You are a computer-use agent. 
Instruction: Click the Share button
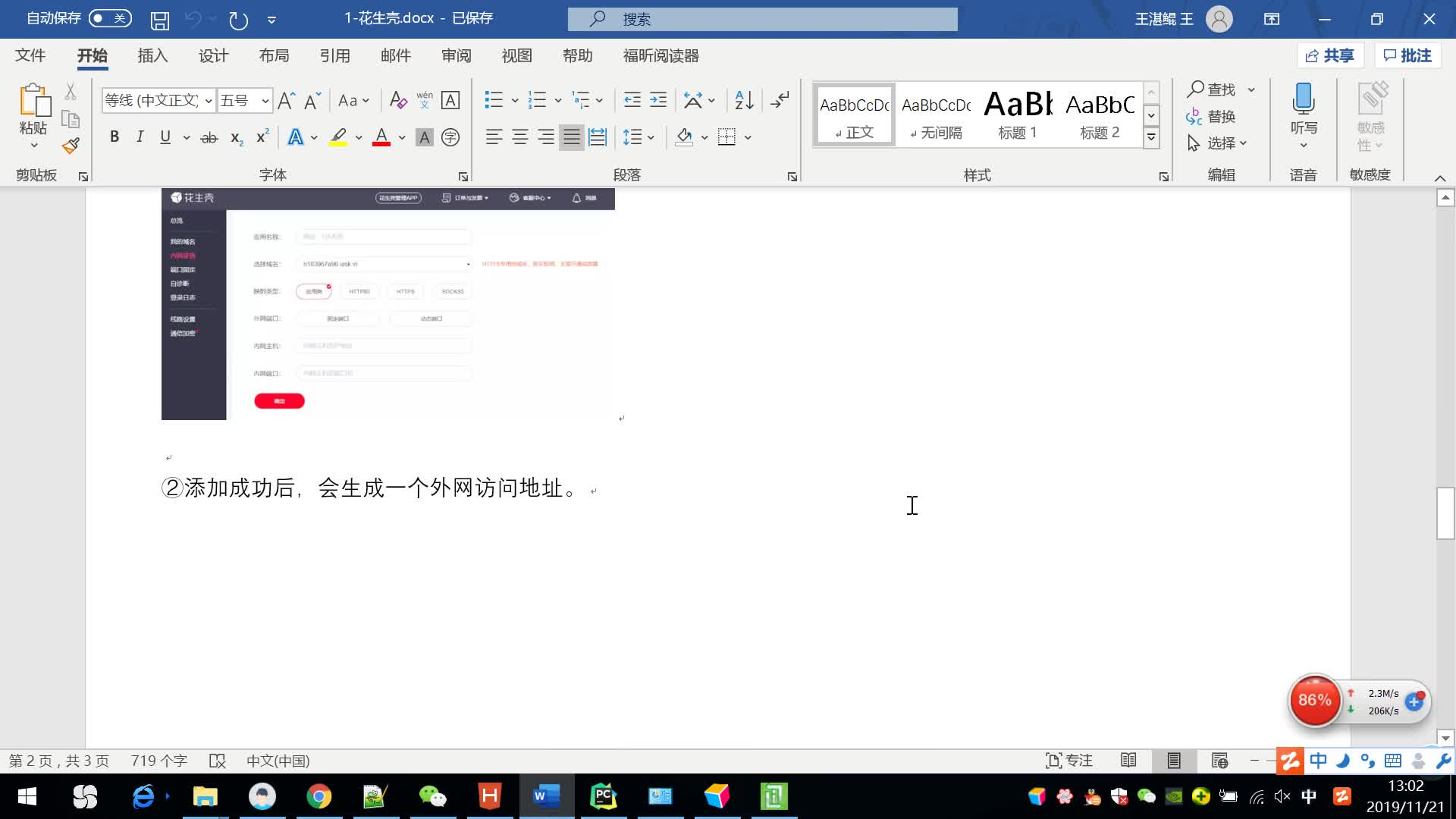(1330, 55)
